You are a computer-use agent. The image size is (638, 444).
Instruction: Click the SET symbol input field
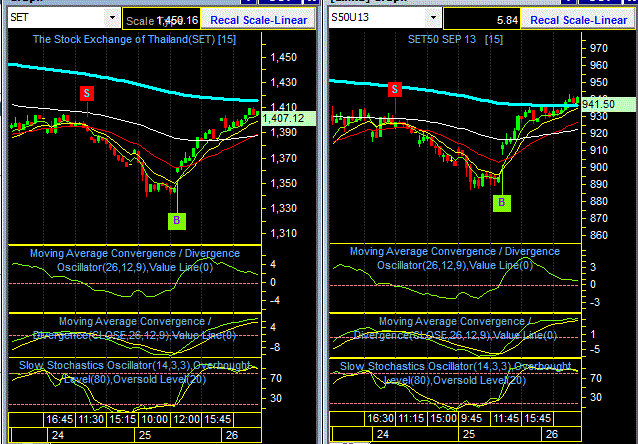click(x=57, y=18)
